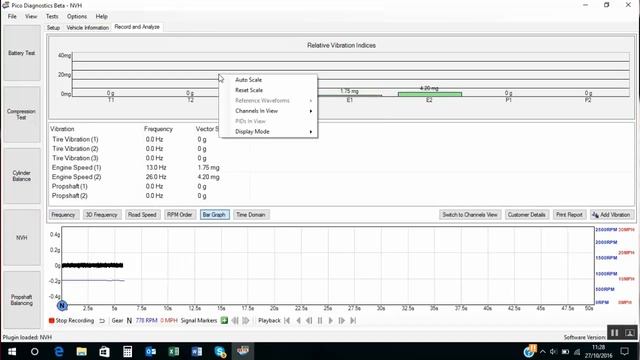The height and width of the screenshot is (360, 640).
Task: Switch to the Vehicle Information tab
Action: point(87,28)
